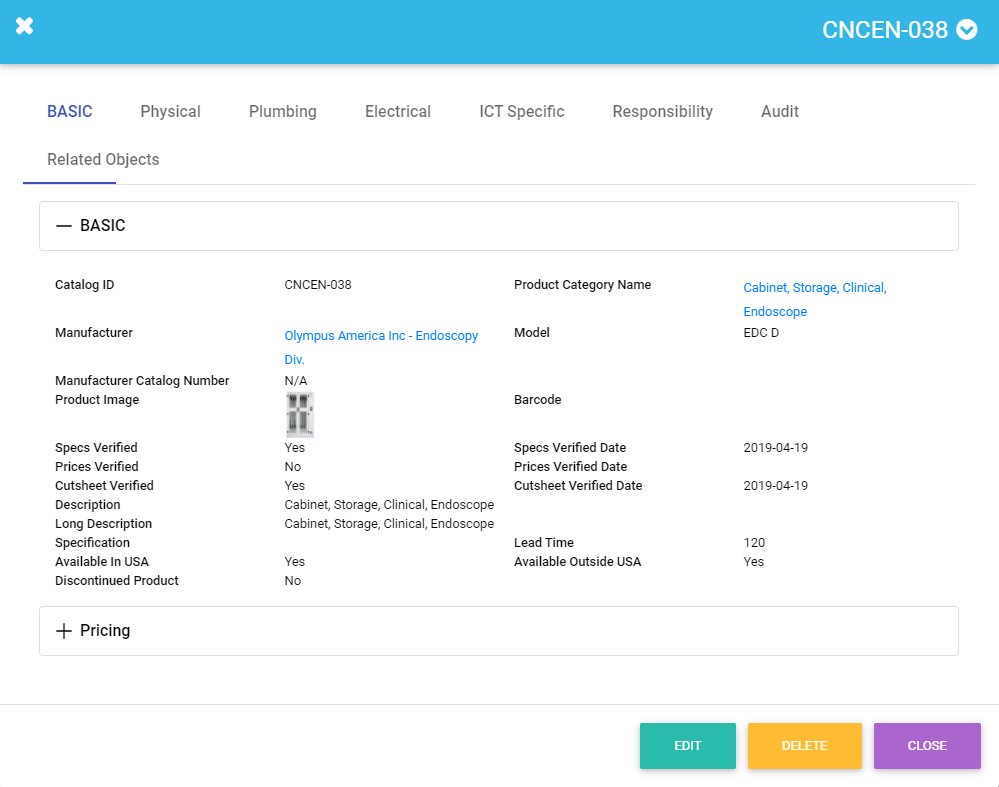Image resolution: width=999 pixels, height=787 pixels.
Task: View the Responsibility tab
Action: (x=662, y=111)
